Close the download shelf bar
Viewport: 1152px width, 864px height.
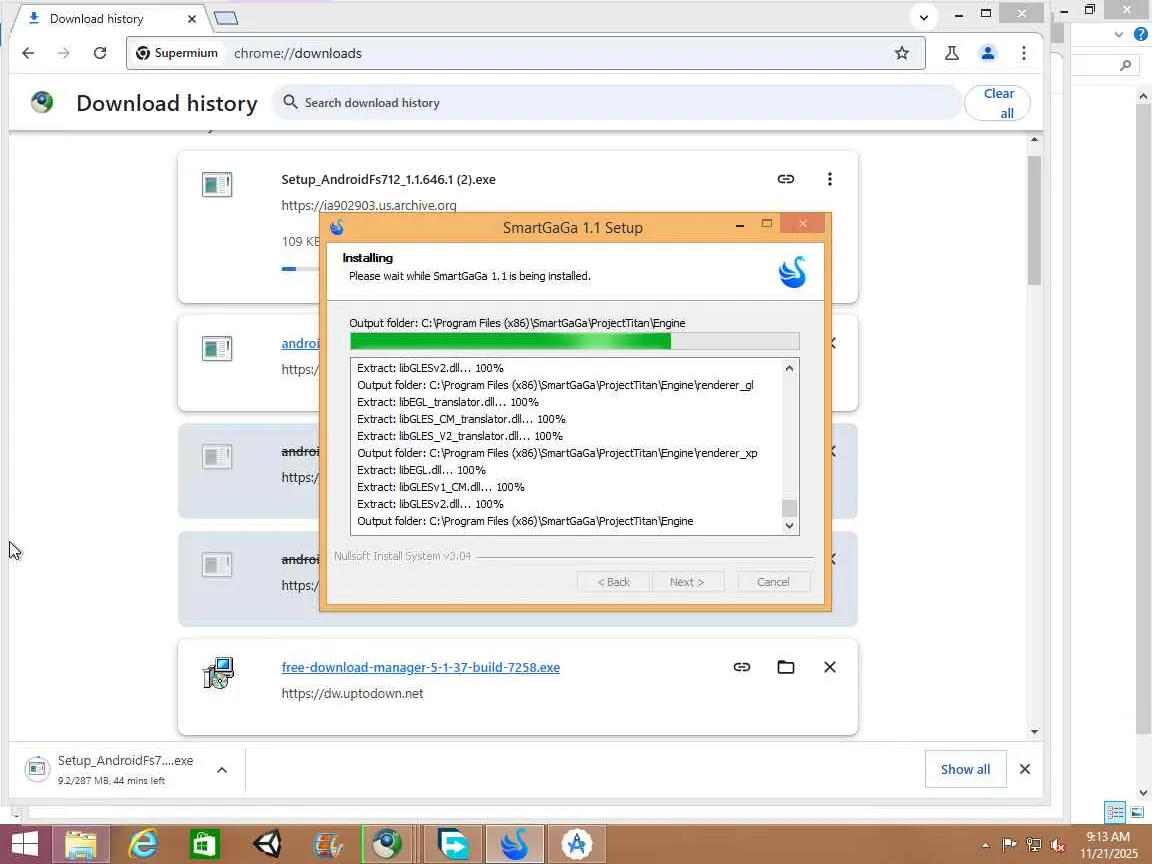coord(1025,769)
